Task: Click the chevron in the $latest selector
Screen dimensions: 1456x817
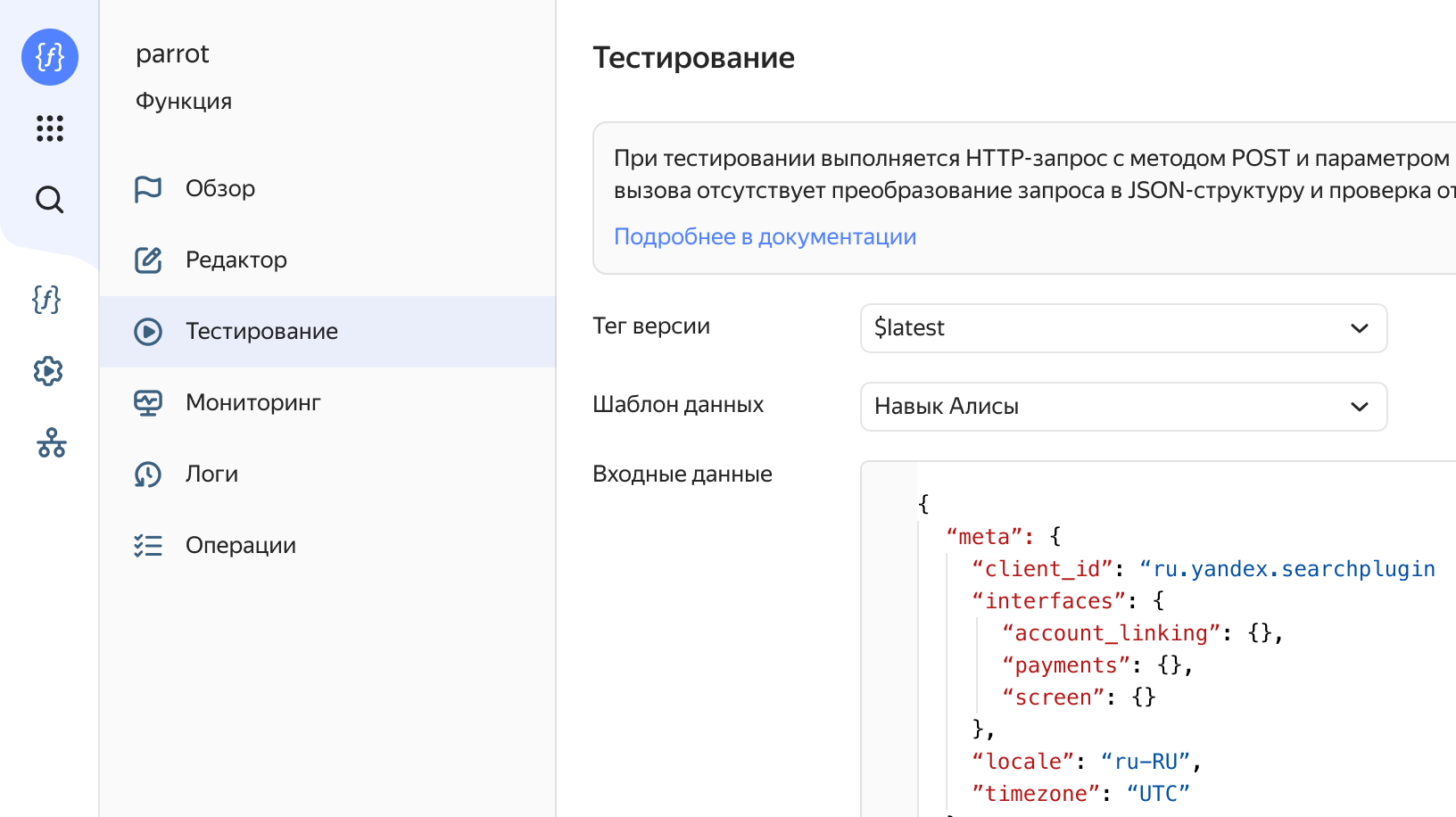Action: [1360, 328]
